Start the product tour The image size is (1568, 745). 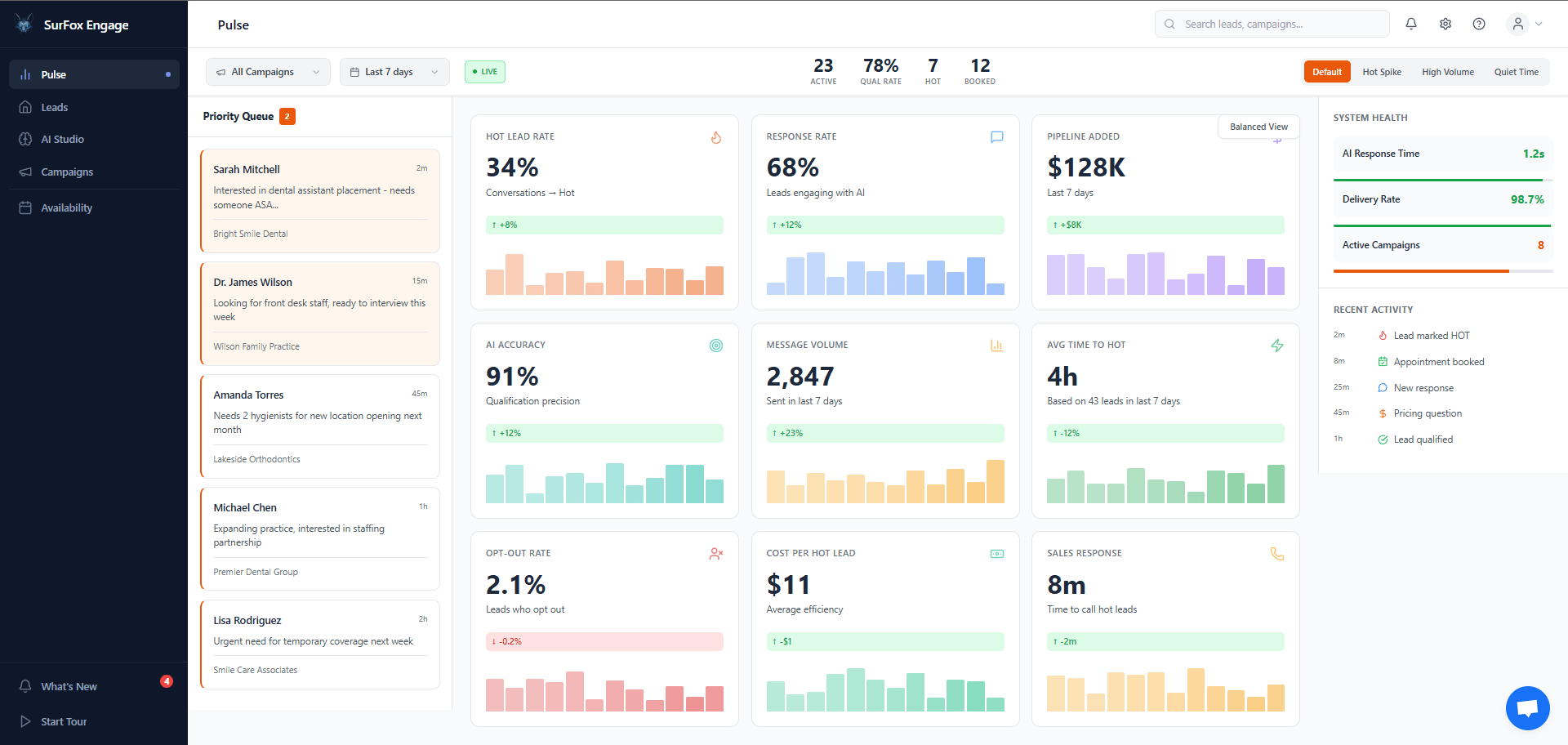63,721
